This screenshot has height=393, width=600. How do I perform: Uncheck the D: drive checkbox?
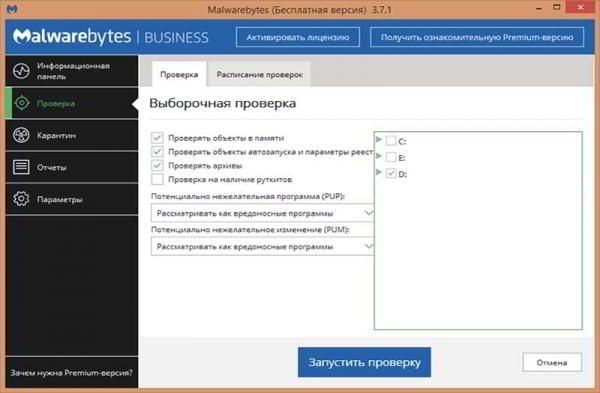(x=391, y=173)
